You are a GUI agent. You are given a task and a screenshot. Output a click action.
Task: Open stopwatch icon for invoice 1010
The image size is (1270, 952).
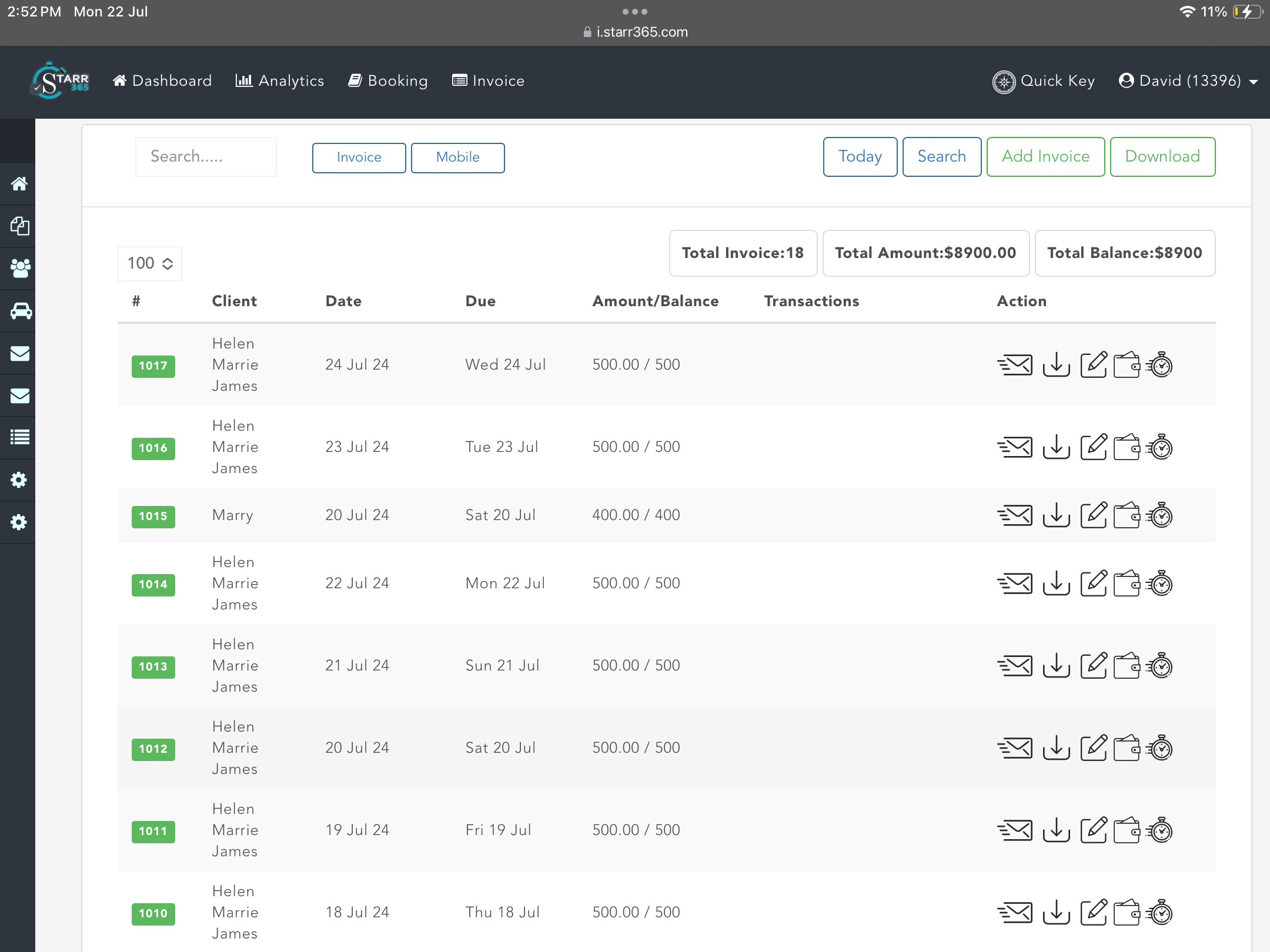pyautogui.click(x=1159, y=913)
